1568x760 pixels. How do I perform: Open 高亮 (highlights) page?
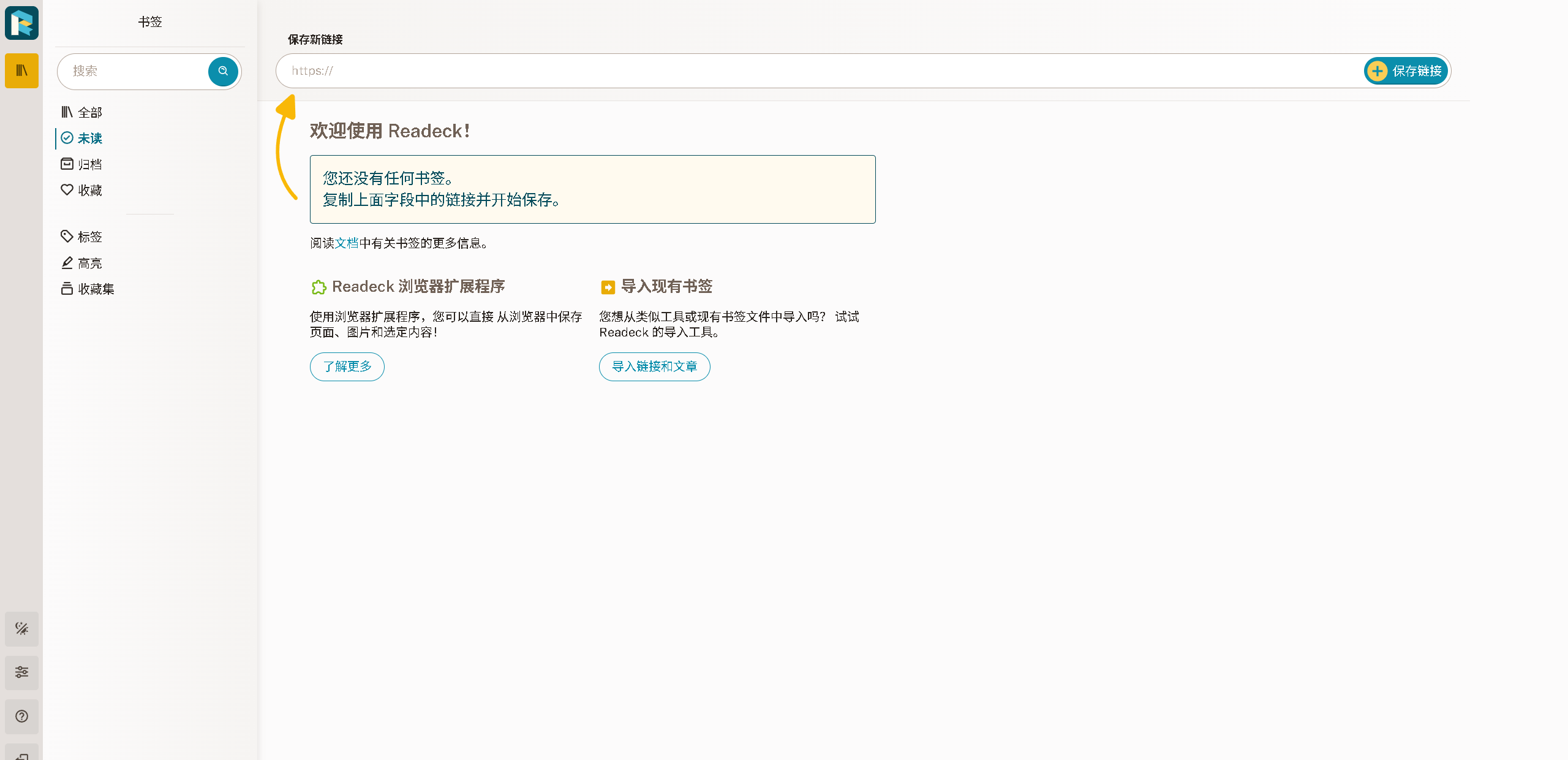[x=89, y=264]
